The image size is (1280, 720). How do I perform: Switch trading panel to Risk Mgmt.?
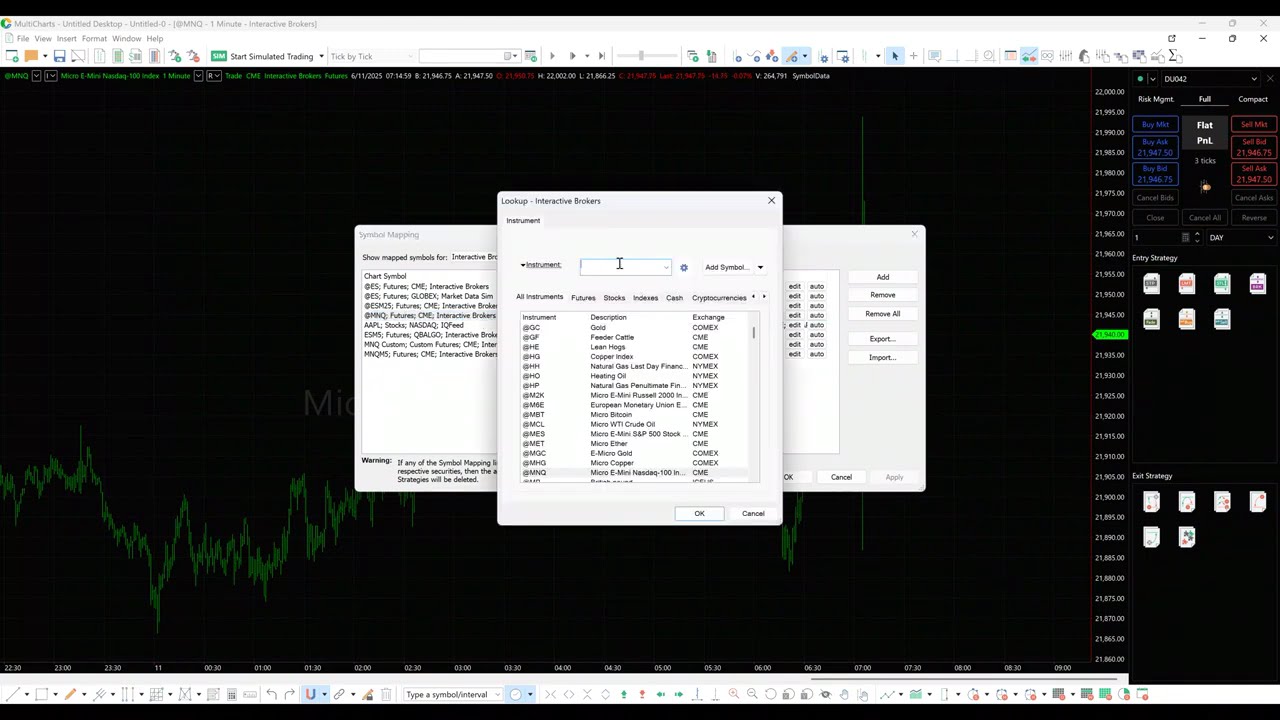click(1156, 99)
